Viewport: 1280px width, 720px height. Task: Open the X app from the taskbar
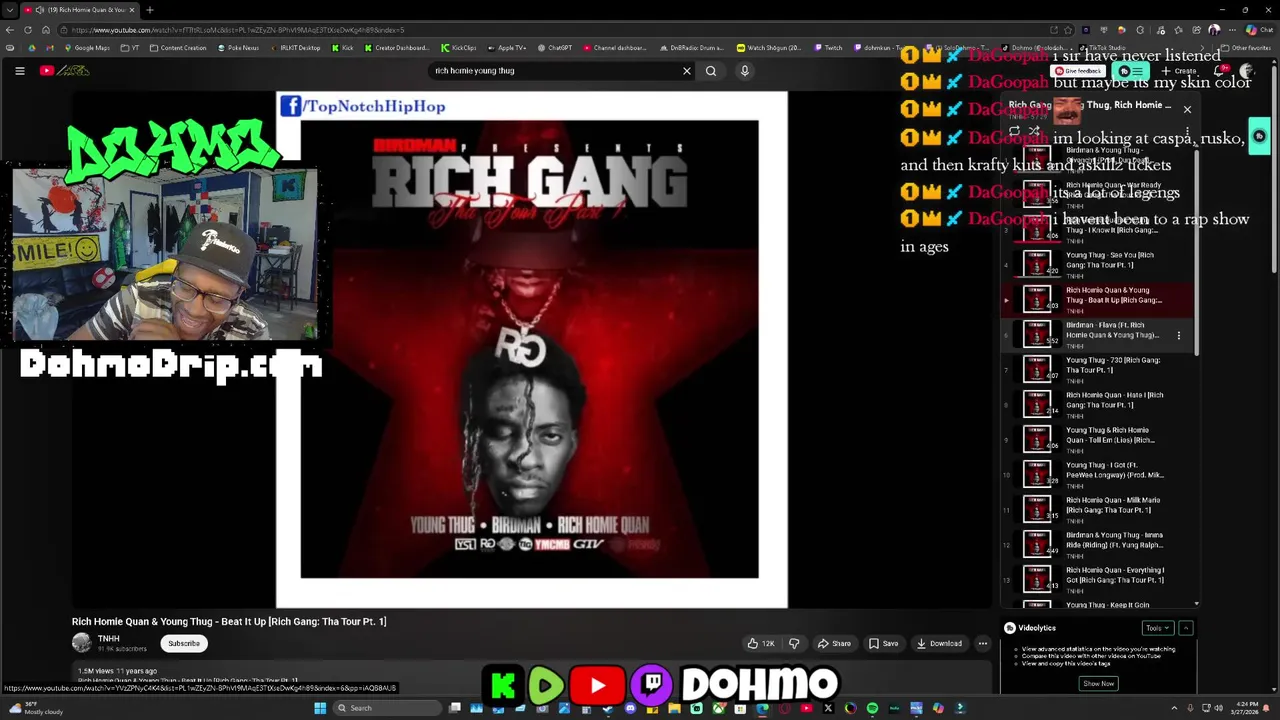click(828, 708)
